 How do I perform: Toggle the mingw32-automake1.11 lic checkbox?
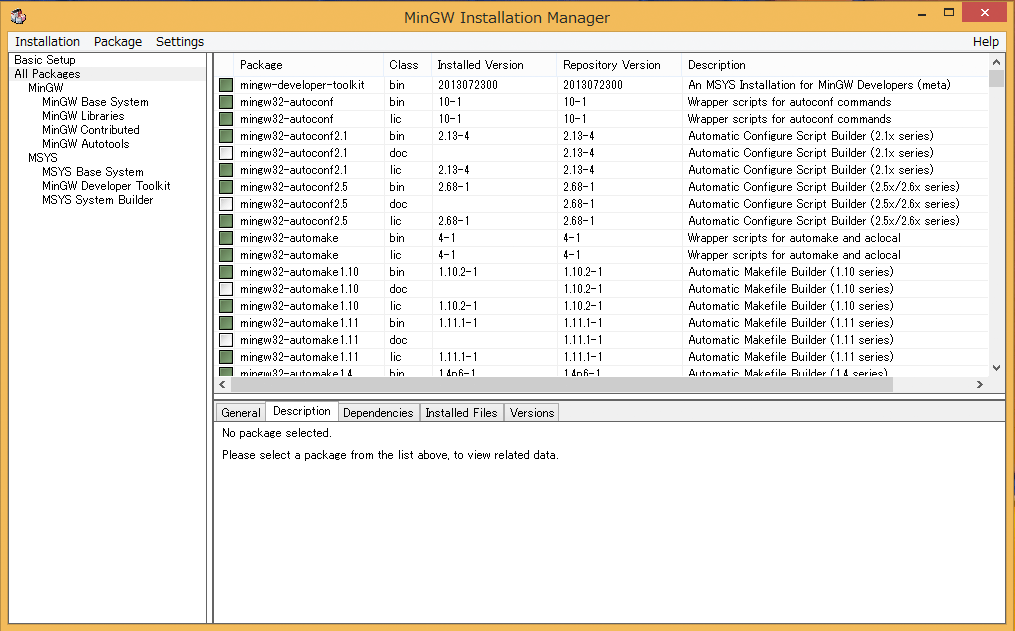[x=226, y=357]
